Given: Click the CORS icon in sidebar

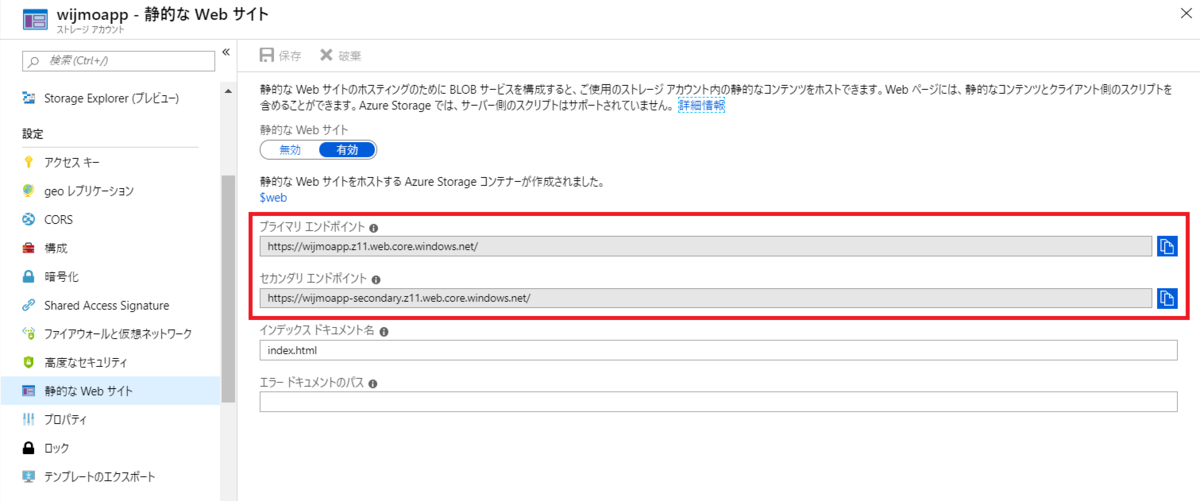Looking at the screenshot, I should (28, 219).
